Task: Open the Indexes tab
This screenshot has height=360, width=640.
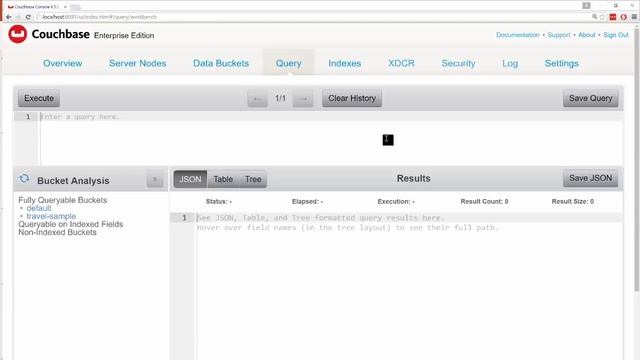Action: (x=344, y=63)
